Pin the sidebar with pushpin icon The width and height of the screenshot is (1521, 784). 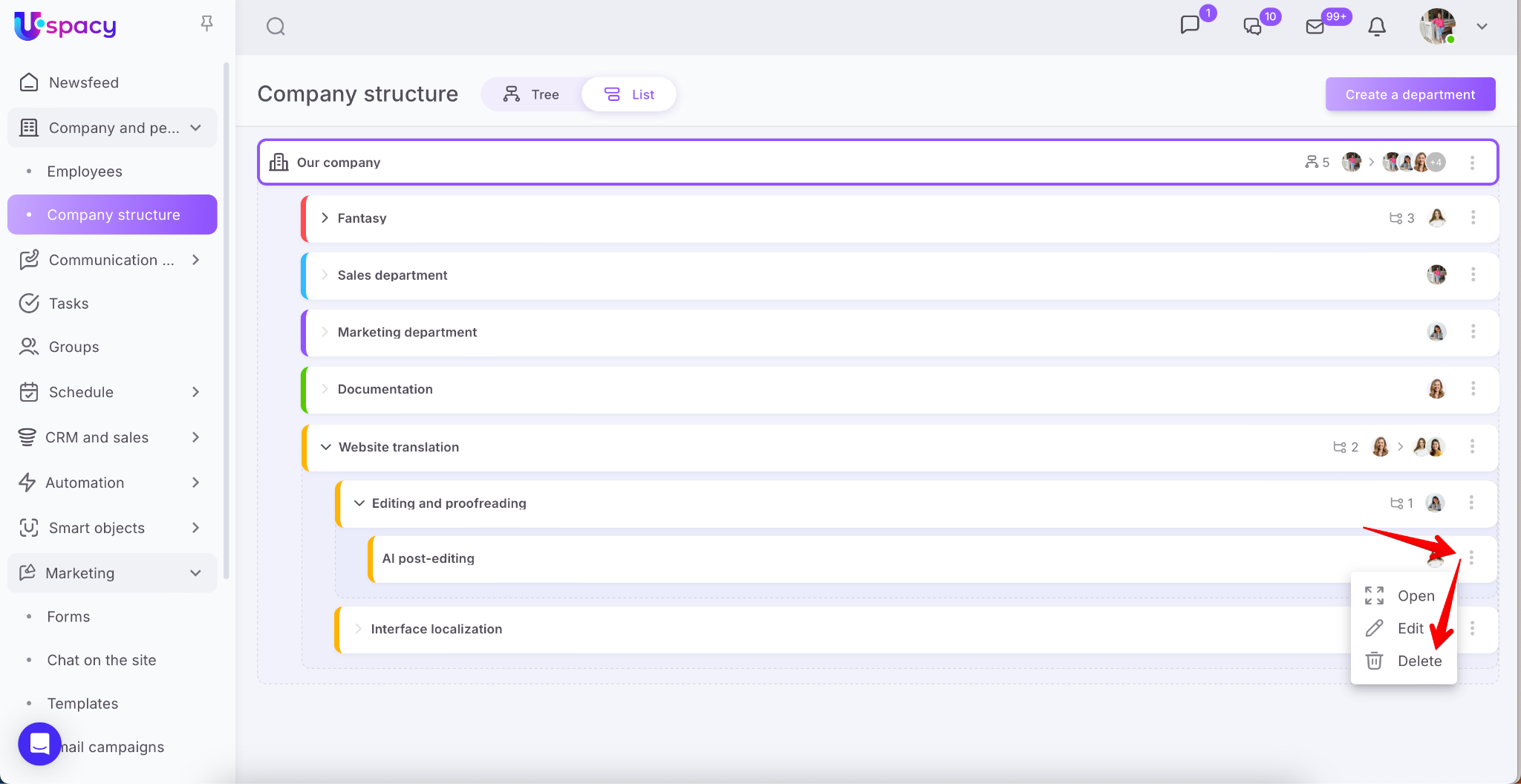[x=206, y=24]
